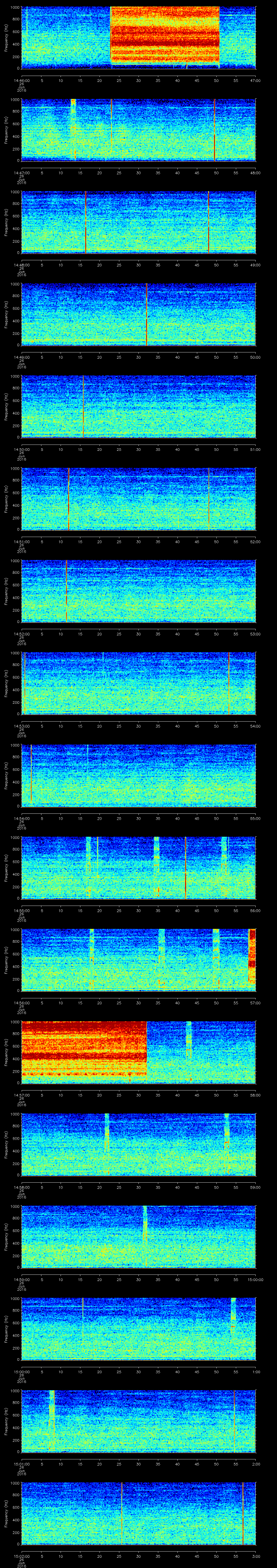The image size is (277, 1568).
Task: Click the 14:49:00 start time label
Action: 21,357
